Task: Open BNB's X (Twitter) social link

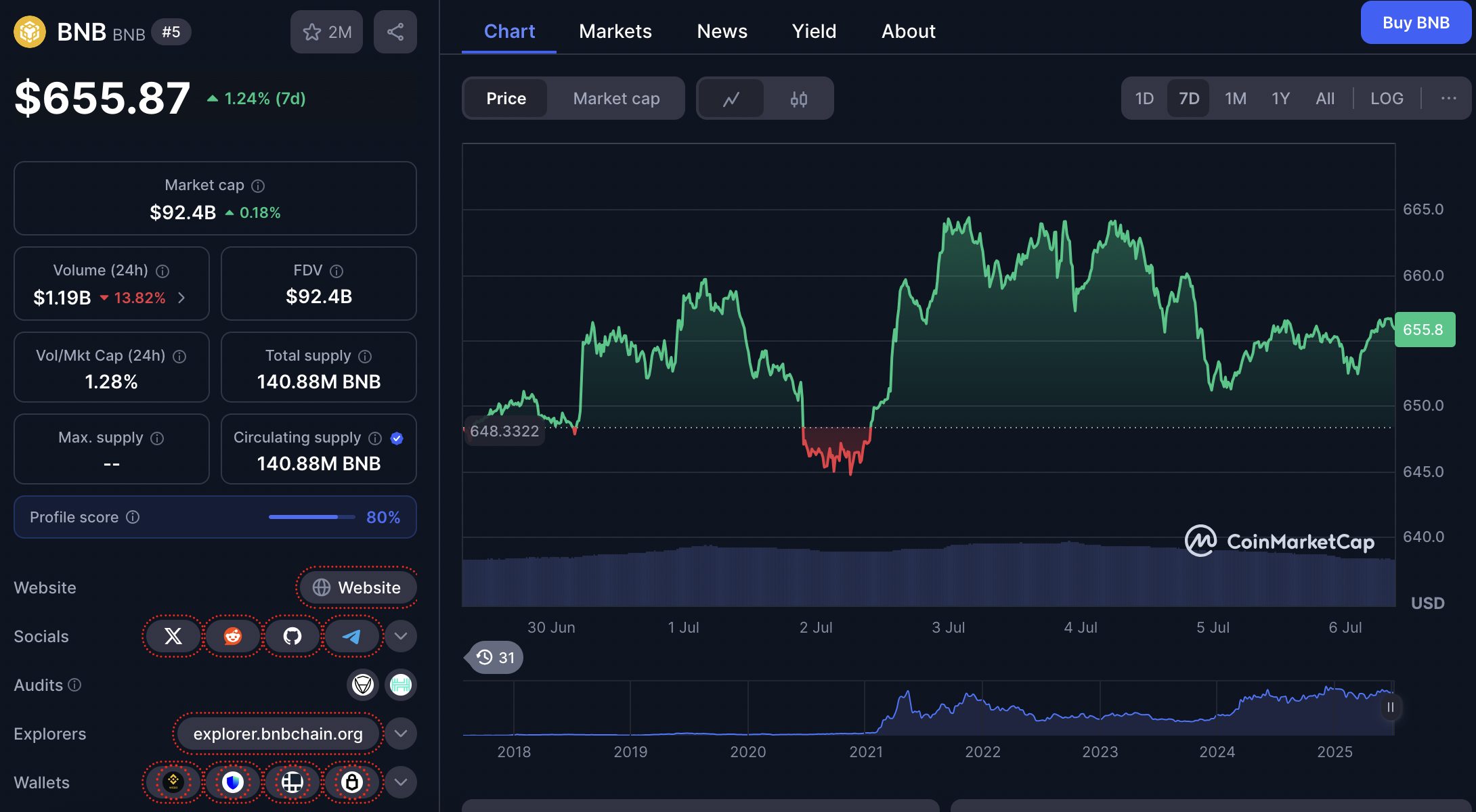Action: click(173, 636)
